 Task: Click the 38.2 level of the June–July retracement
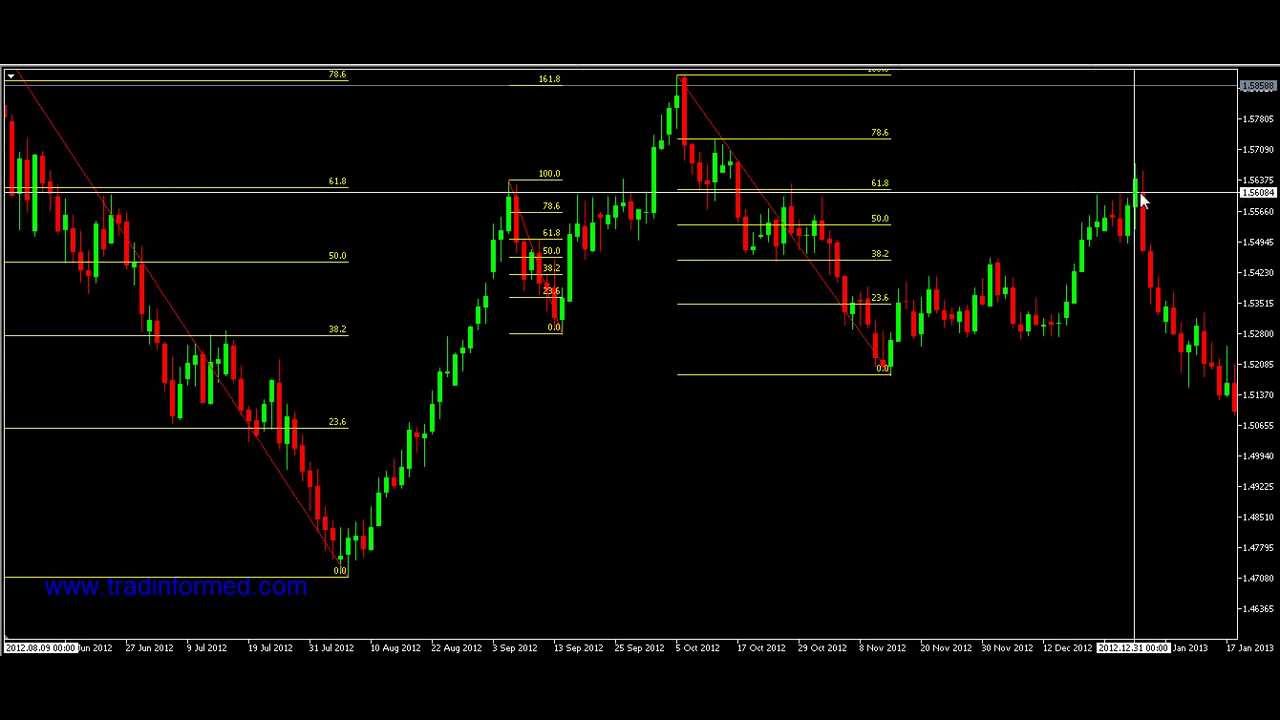[x=337, y=329]
